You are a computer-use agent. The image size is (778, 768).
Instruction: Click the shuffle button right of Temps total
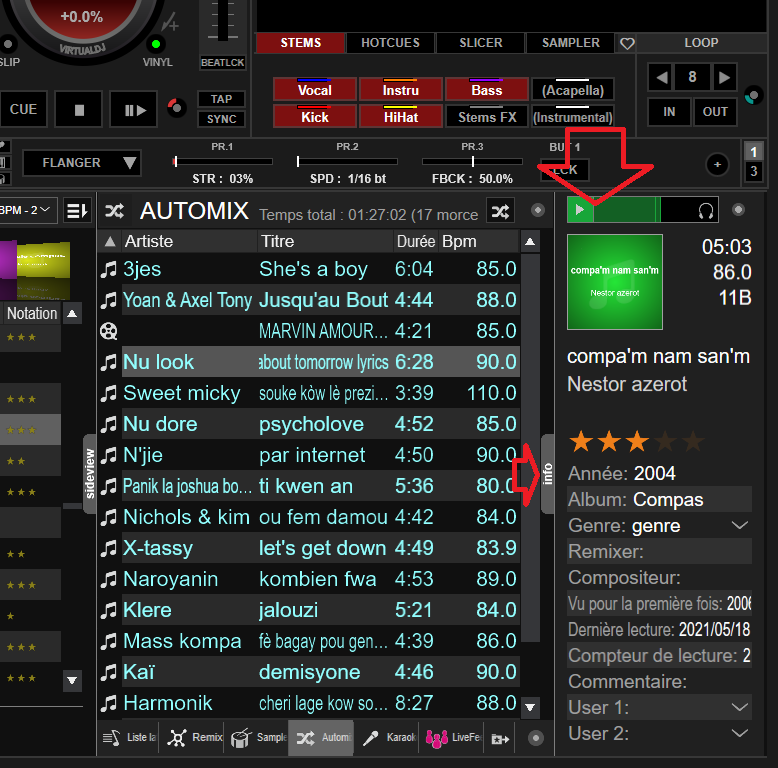coord(500,212)
